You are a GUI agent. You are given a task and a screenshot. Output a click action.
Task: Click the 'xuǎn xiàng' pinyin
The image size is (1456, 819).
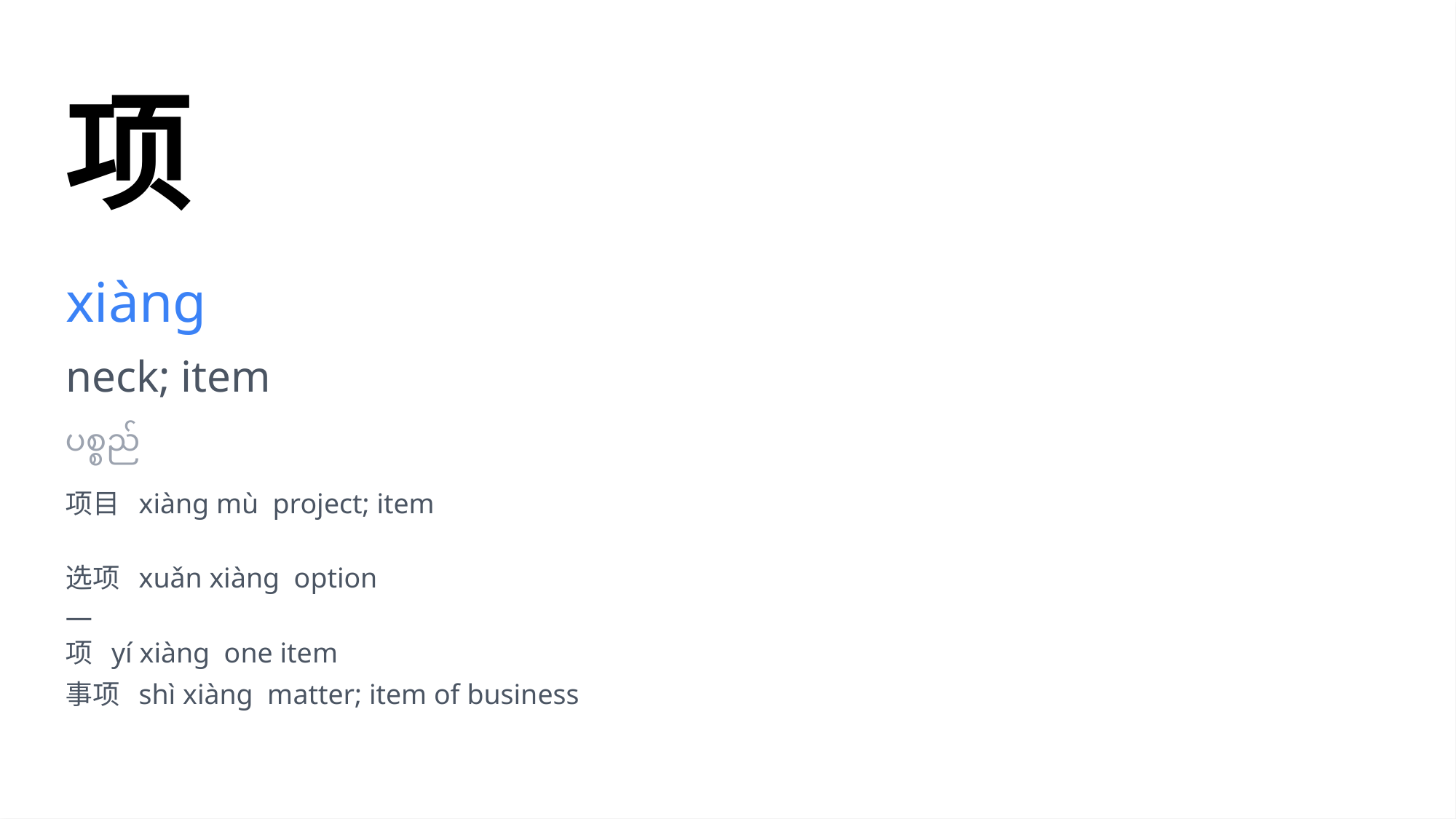209,579
